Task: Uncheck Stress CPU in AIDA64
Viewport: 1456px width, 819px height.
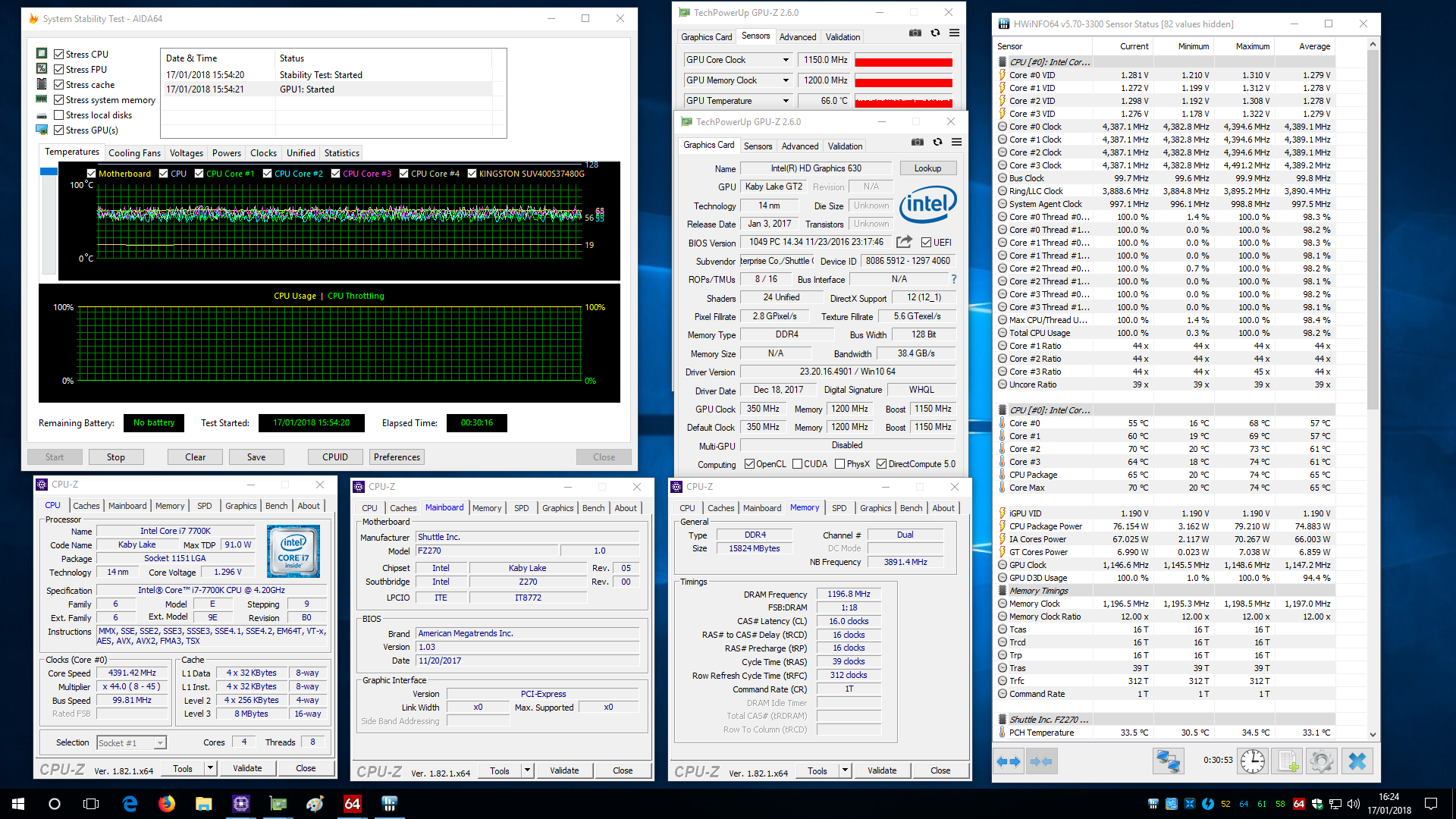Action: pyautogui.click(x=58, y=54)
